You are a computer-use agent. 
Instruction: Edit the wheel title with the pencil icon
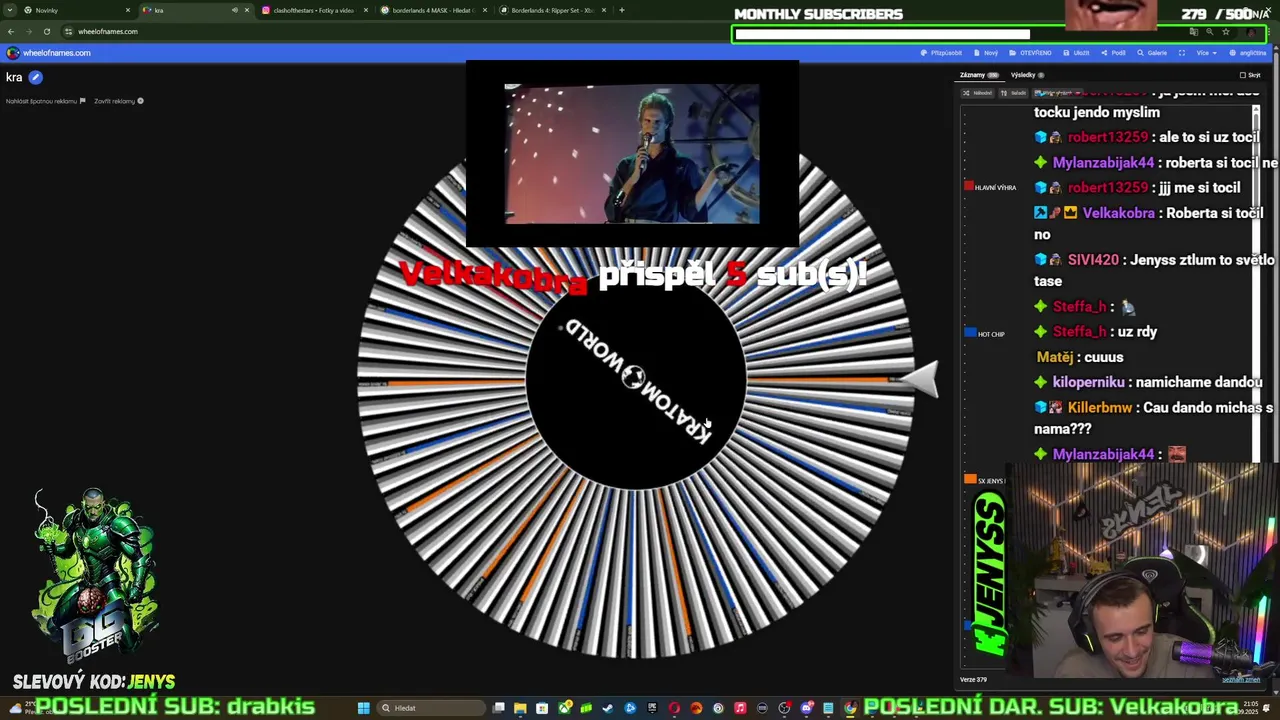coord(36,77)
